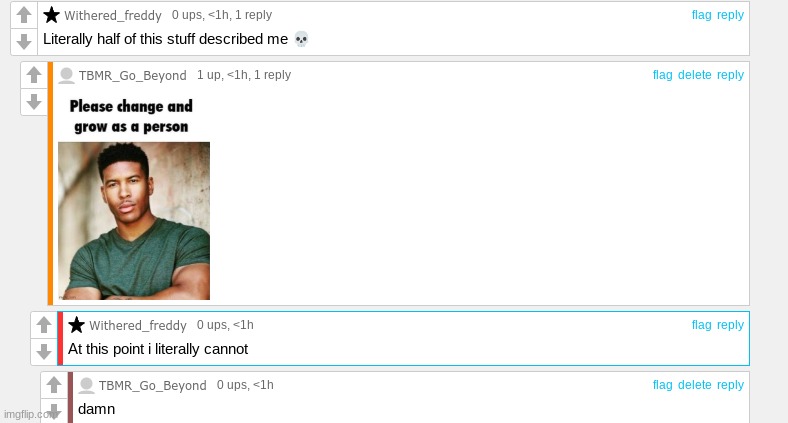Flag the "Please change and grow" comment
The height and width of the screenshot is (423, 788).
point(662,75)
